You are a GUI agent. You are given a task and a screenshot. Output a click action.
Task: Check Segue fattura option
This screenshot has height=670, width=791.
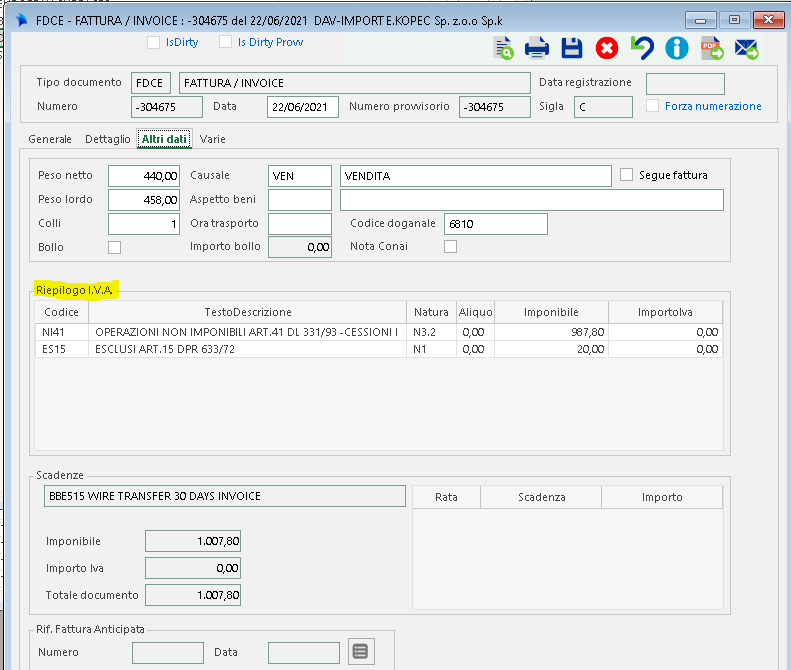626,175
